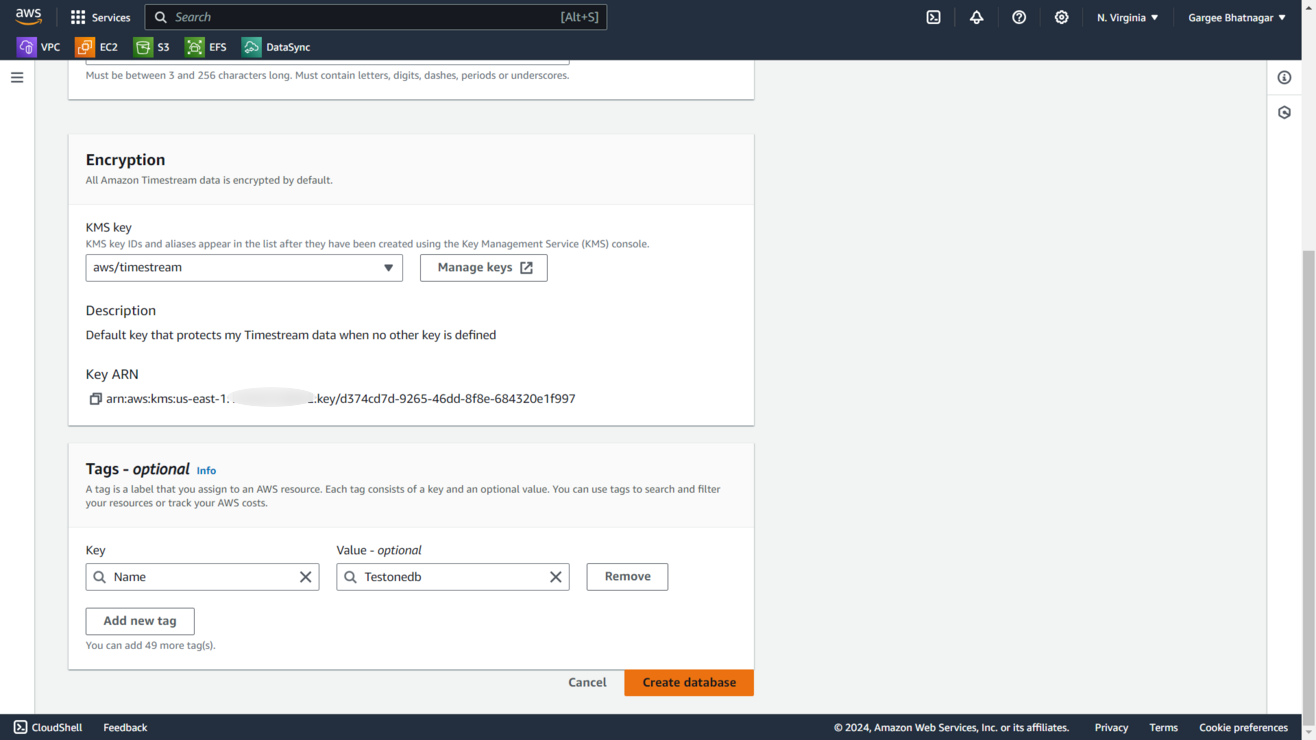The image size is (1316, 740).
Task: Open the EFS shortcut
Action: (206, 47)
